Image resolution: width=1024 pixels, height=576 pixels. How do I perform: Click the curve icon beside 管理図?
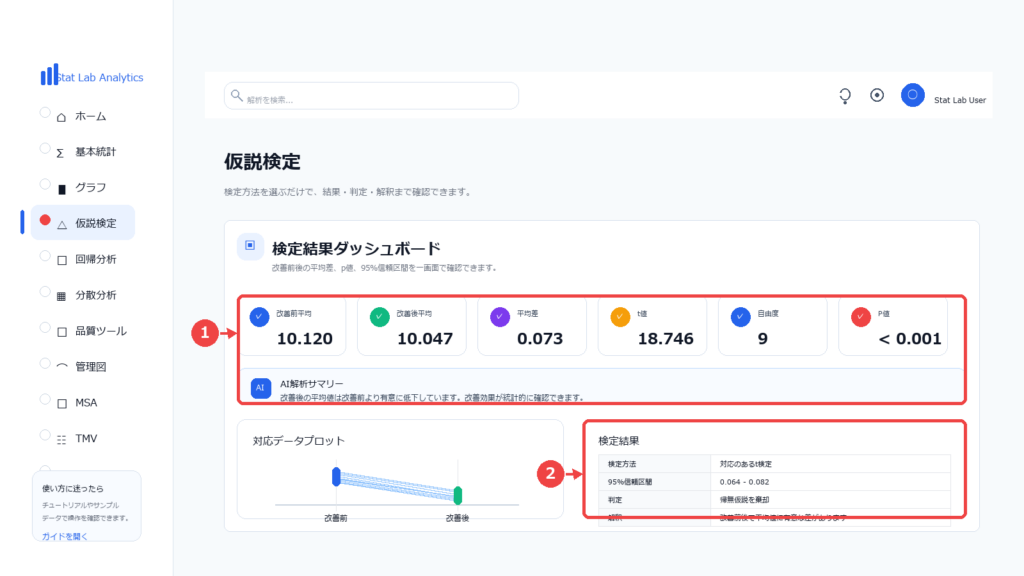point(62,366)
